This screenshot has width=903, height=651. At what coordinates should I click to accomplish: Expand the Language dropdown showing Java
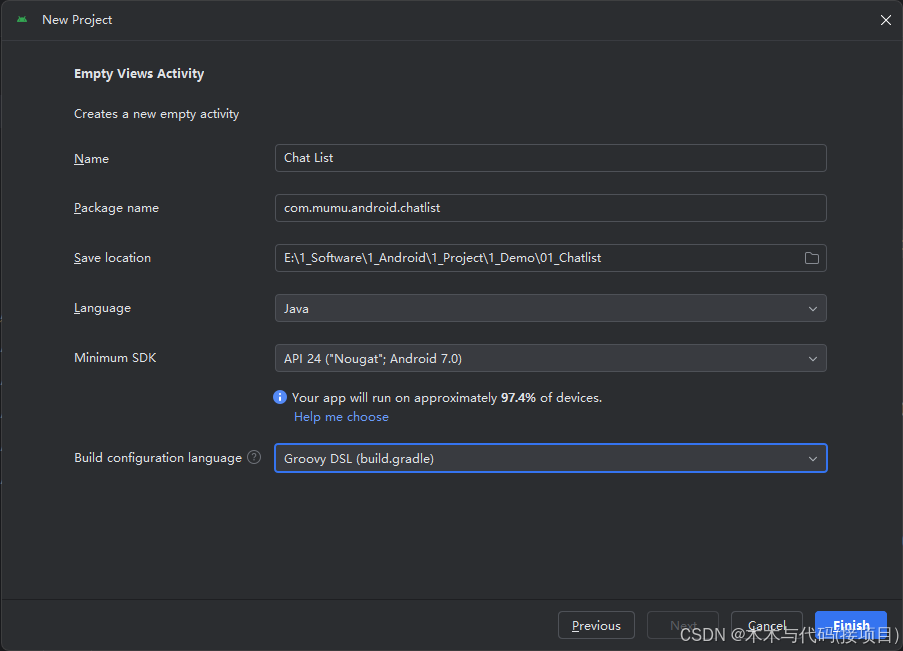(x=550, y=308)
